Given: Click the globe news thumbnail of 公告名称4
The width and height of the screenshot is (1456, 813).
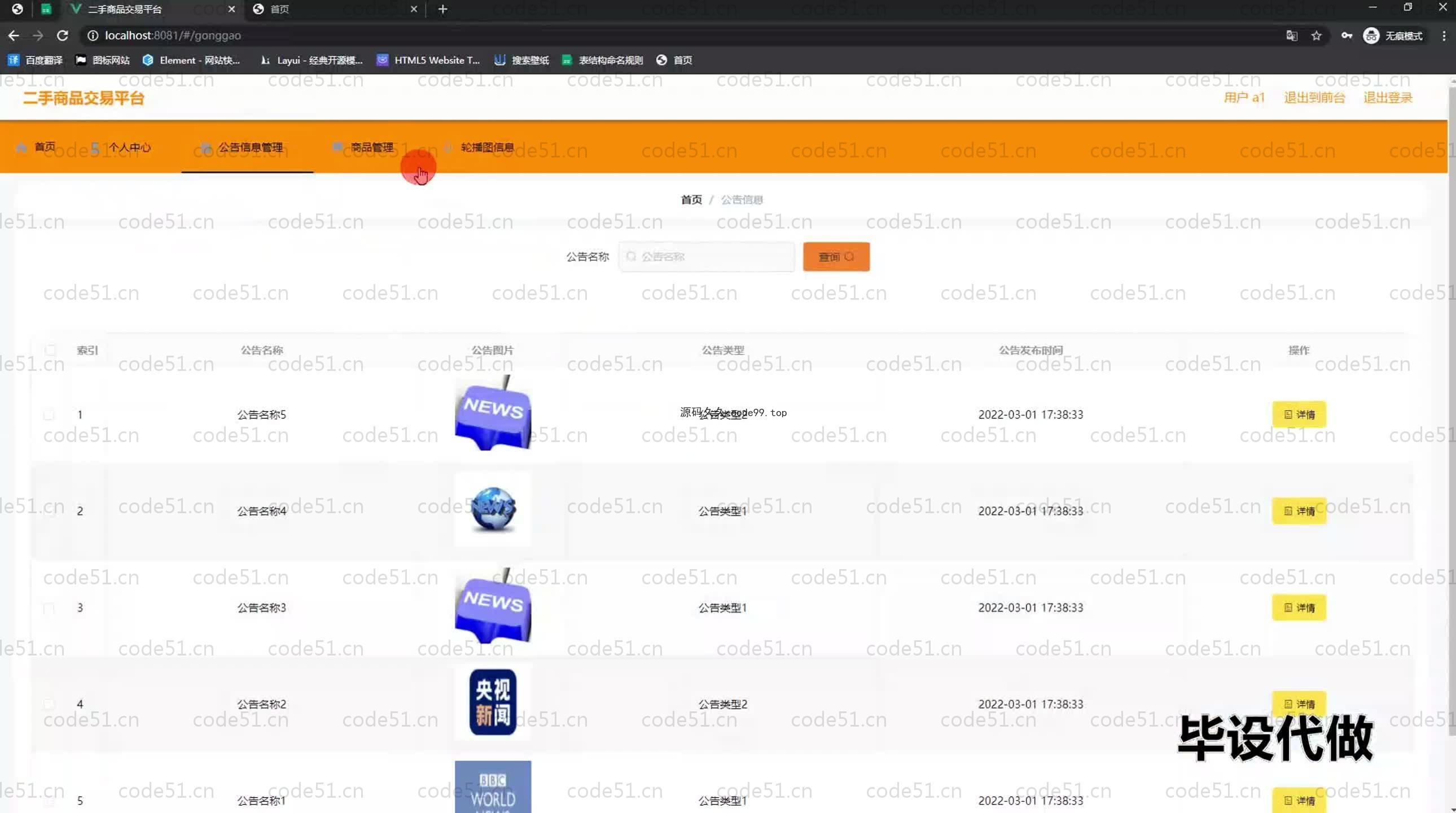Looking at the screenshot, I should (493, 509).
